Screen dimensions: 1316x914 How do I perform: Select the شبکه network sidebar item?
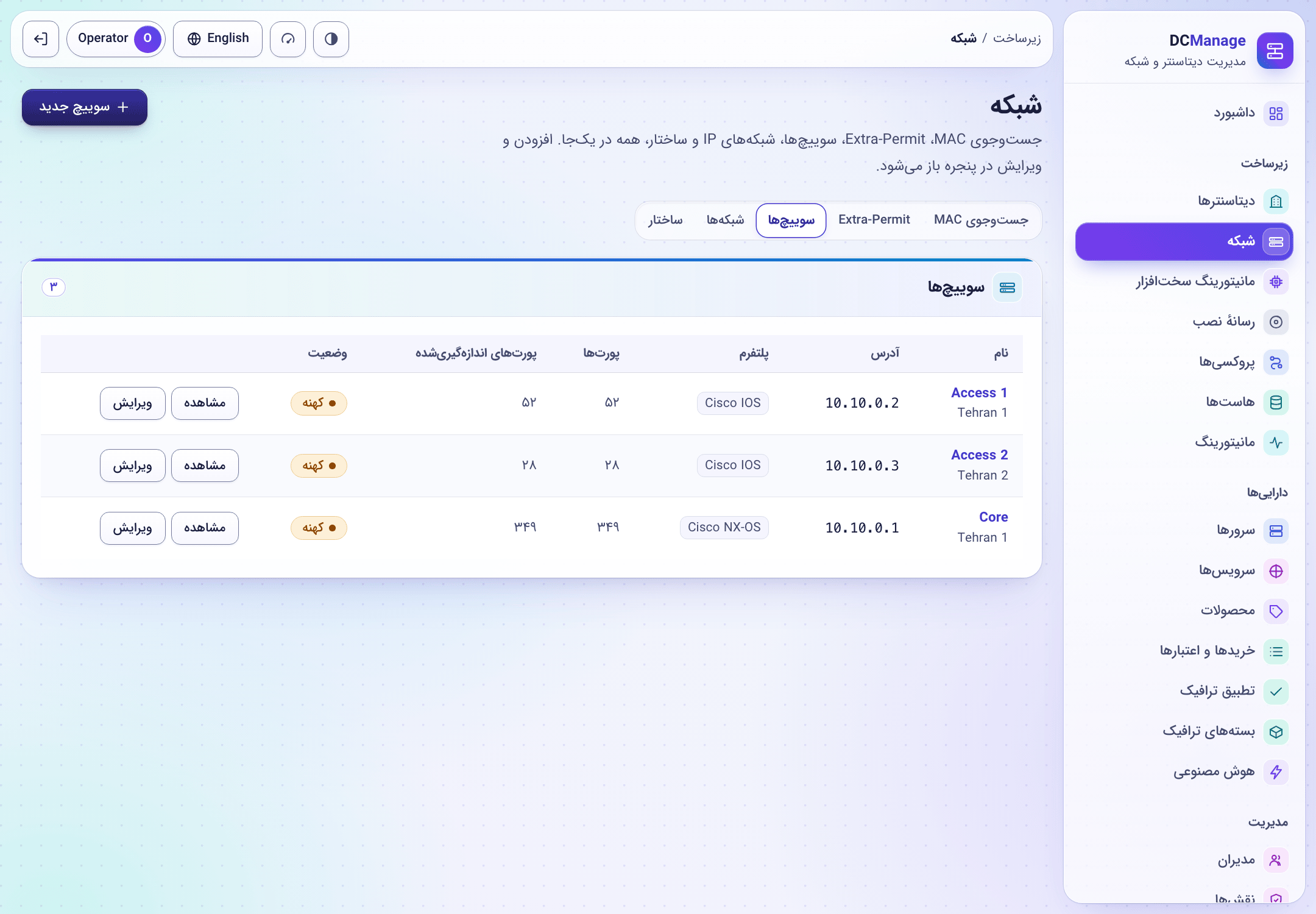1184,242
